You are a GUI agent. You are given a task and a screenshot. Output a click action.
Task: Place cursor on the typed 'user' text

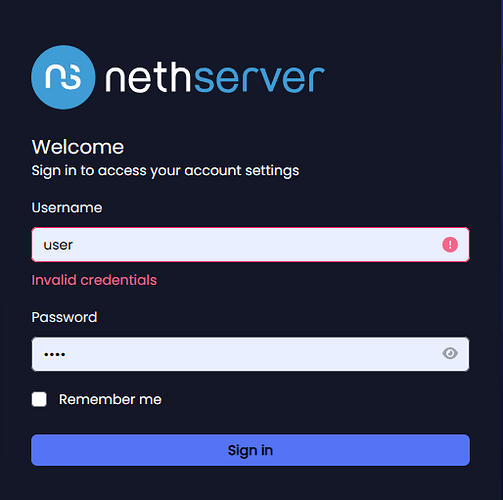point(58,245)
